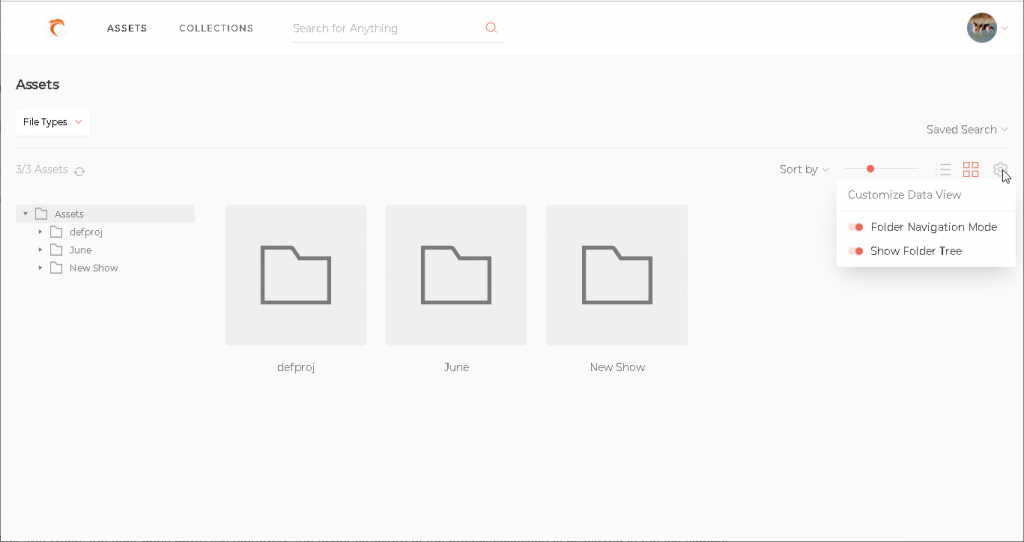This screenshot has height=542, width=1024.
Task: Click the June label under its thumbnail
Action: [x=456, y=367]
